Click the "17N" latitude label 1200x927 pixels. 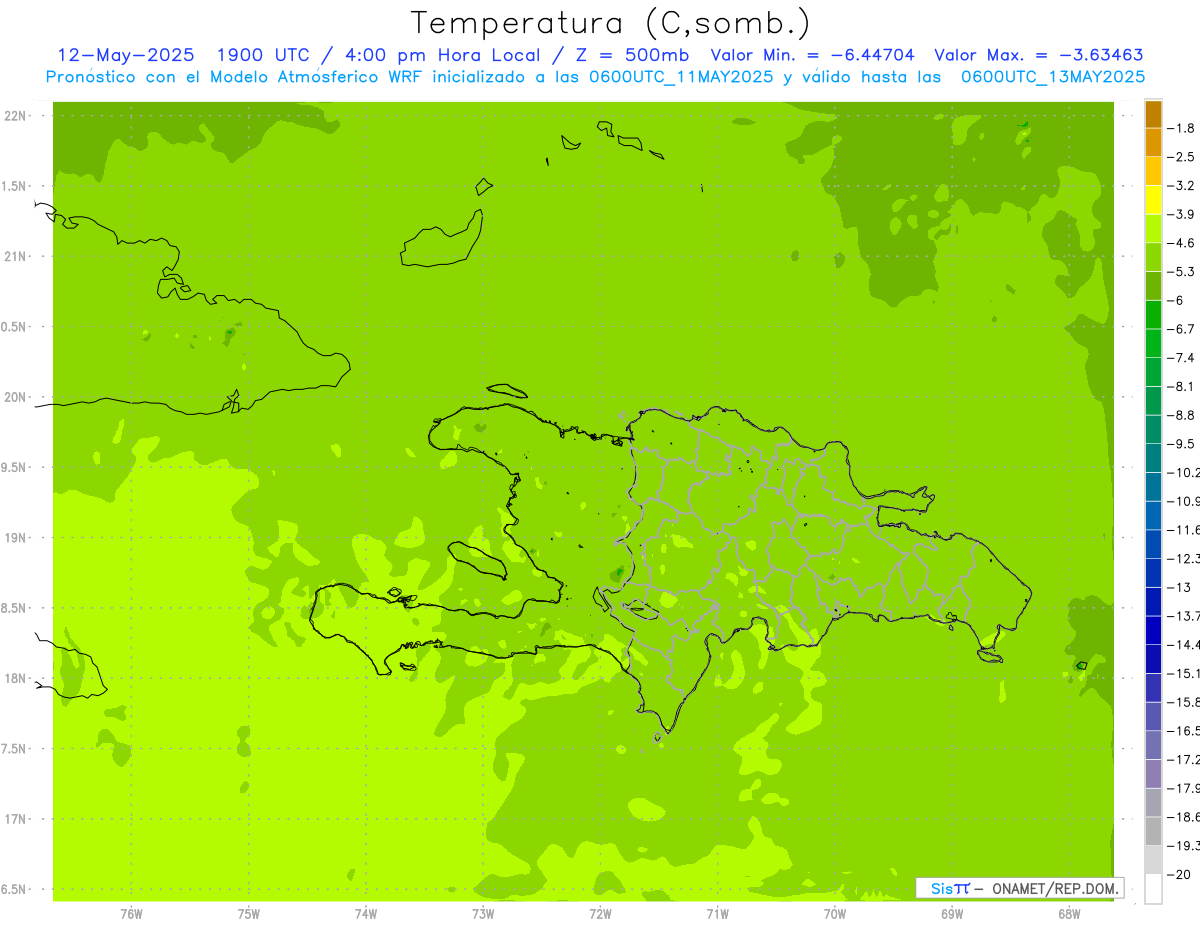16,819
